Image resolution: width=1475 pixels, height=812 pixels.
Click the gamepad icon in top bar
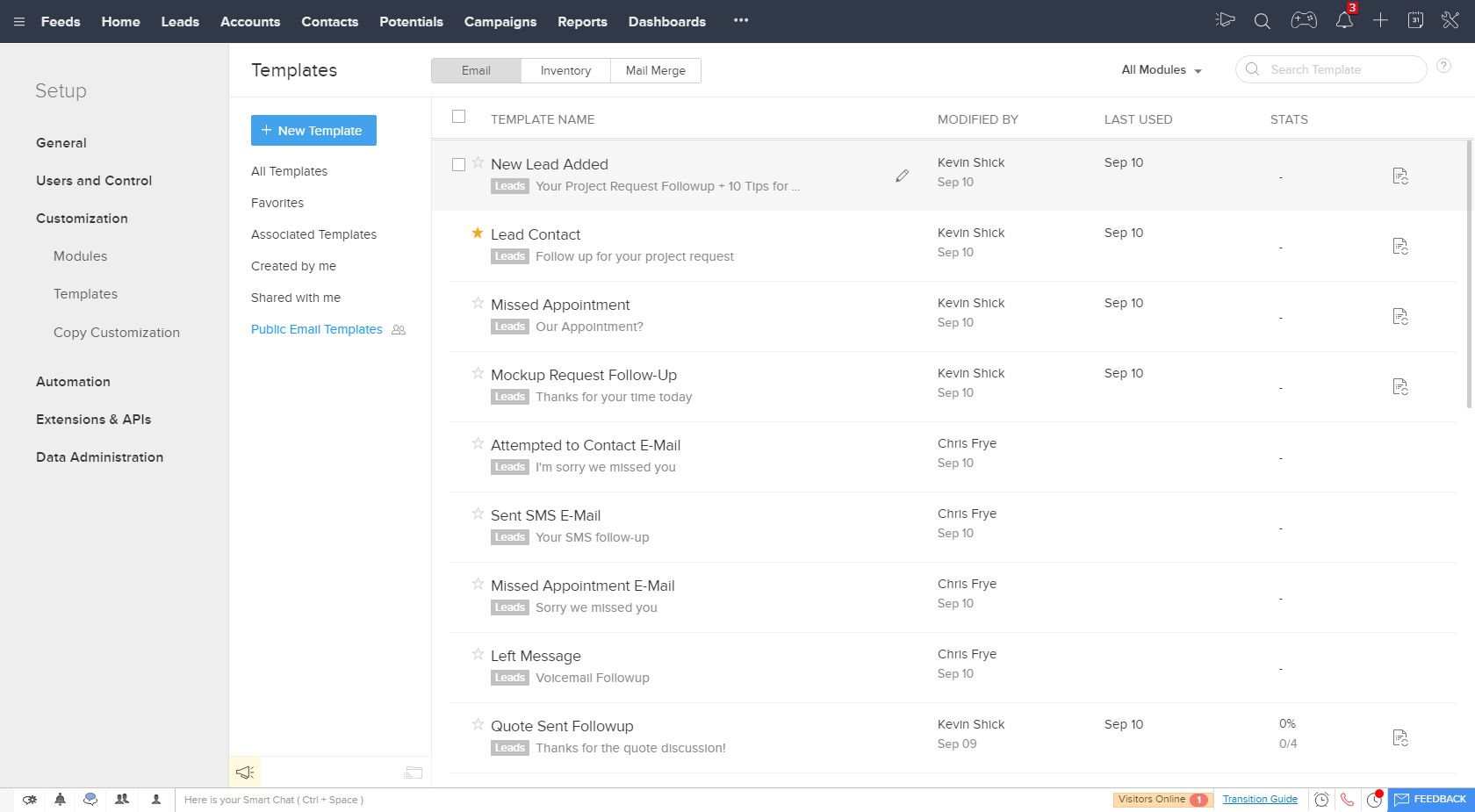[x=1303, y=21]
